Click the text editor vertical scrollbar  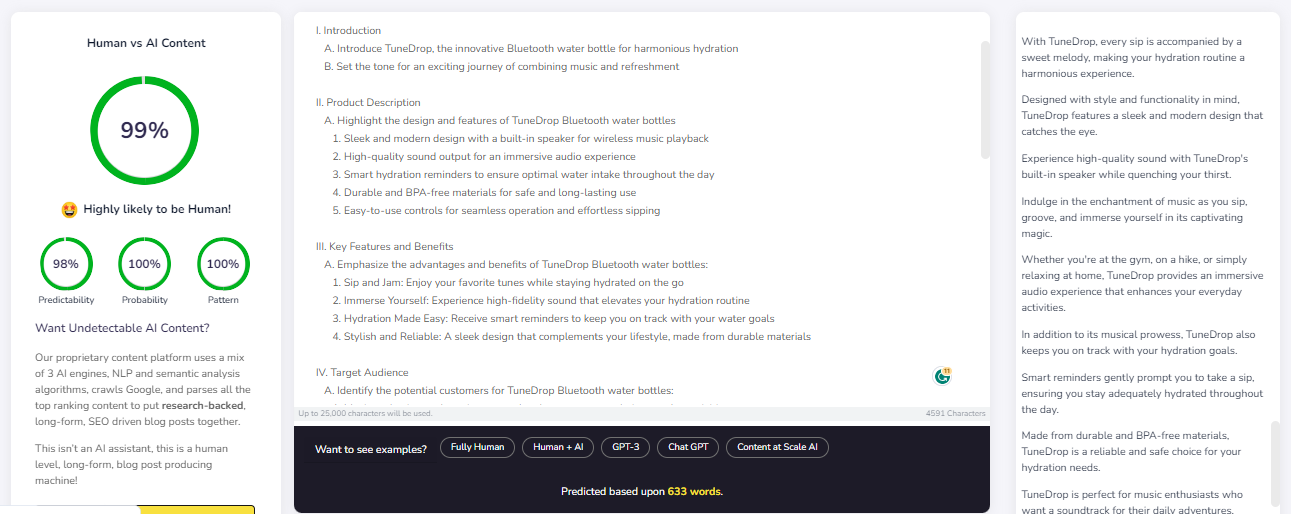(x=985, y=100)
